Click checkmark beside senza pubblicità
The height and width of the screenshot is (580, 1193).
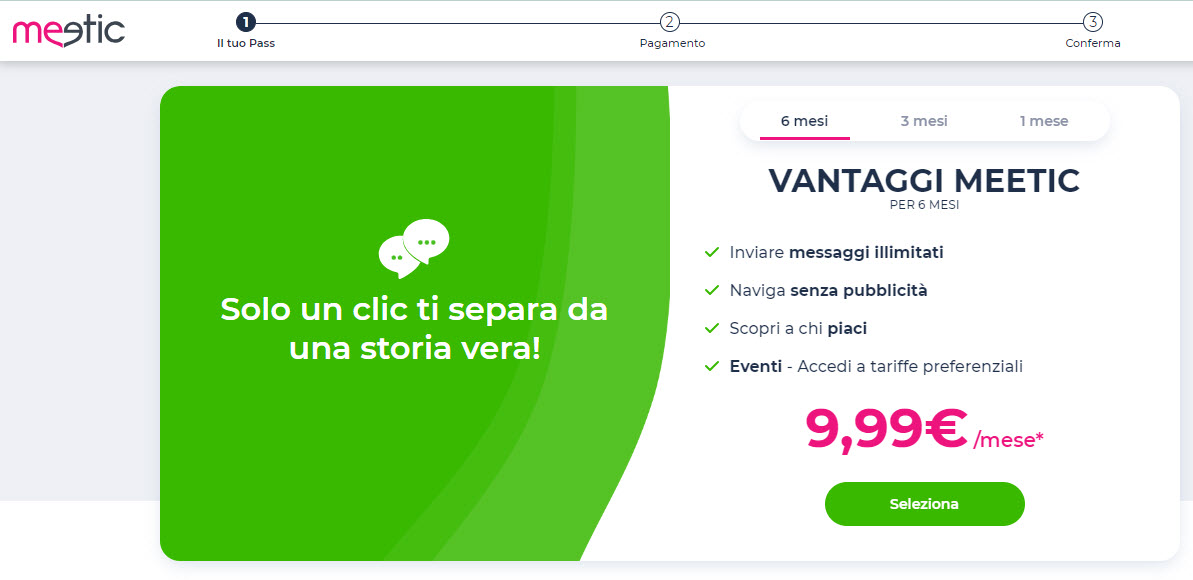(x=712, y=290)
